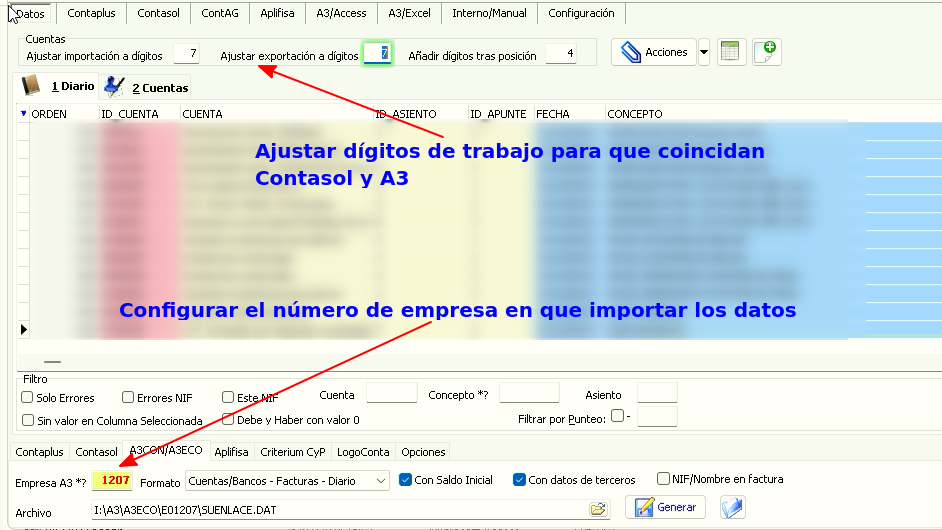942x530 pixels.
Task: Open the top Contaplus tab
Action: point(91,13)
